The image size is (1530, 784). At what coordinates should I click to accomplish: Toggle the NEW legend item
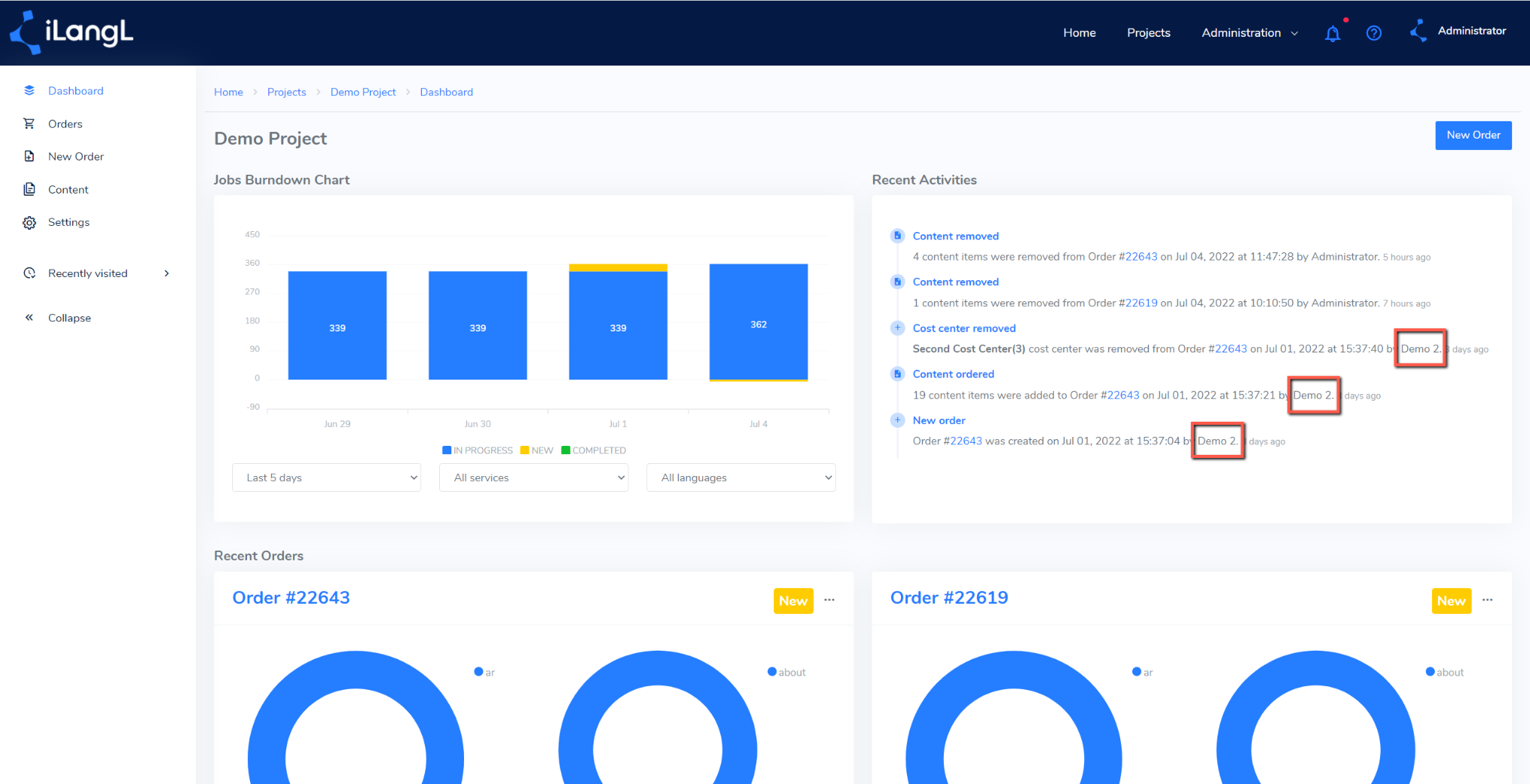pyautogui.click(x=537, y=450)
